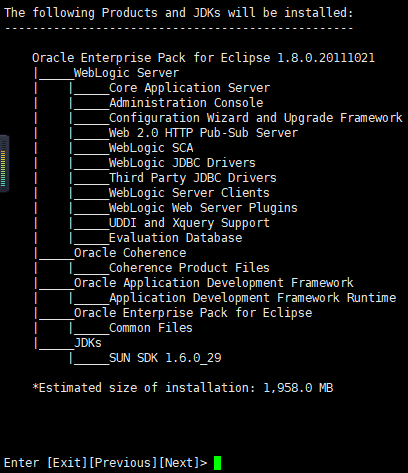
Task: Click the '*Estimated size of installation: 1,958.0 MB' line
Action: pyautogui.click(x=183, y=388)
